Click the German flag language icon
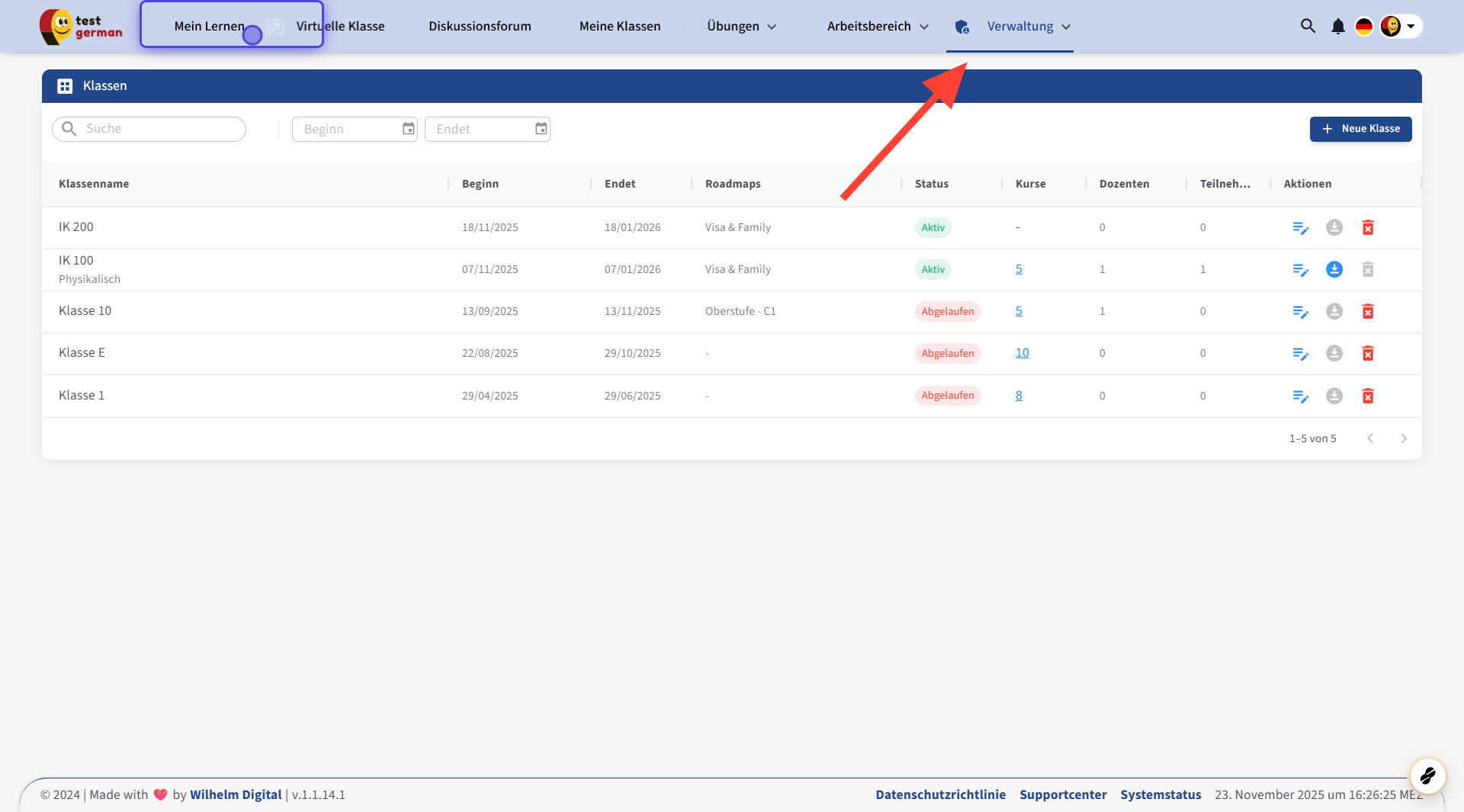 click(x=1363, y=27)
